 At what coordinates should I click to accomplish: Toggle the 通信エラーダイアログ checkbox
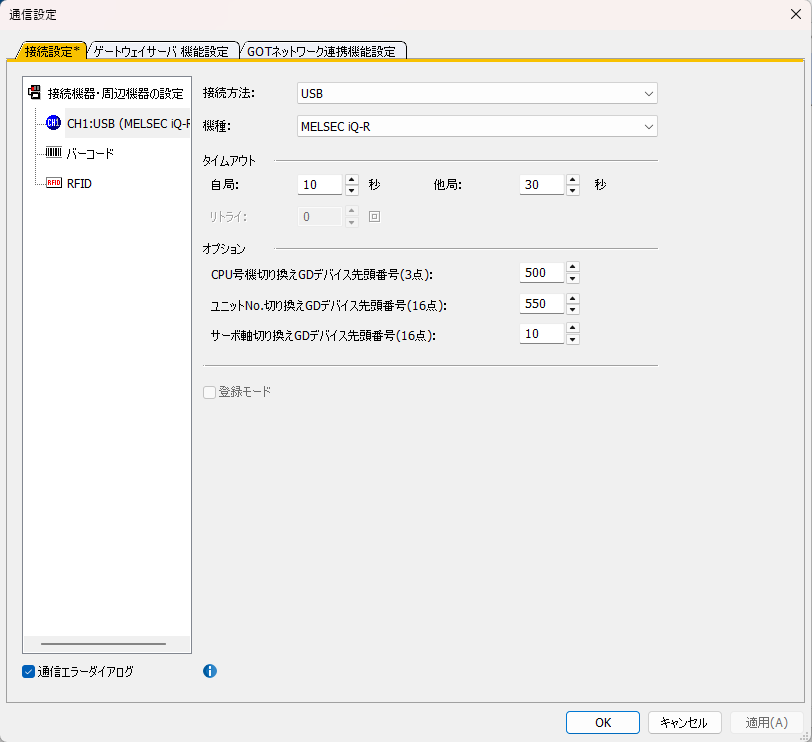click(28, 672)
